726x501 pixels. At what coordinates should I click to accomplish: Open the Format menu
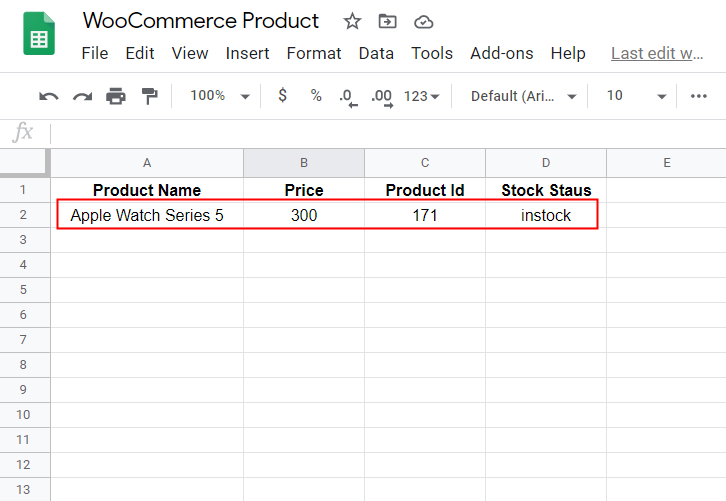click(314, 53)
